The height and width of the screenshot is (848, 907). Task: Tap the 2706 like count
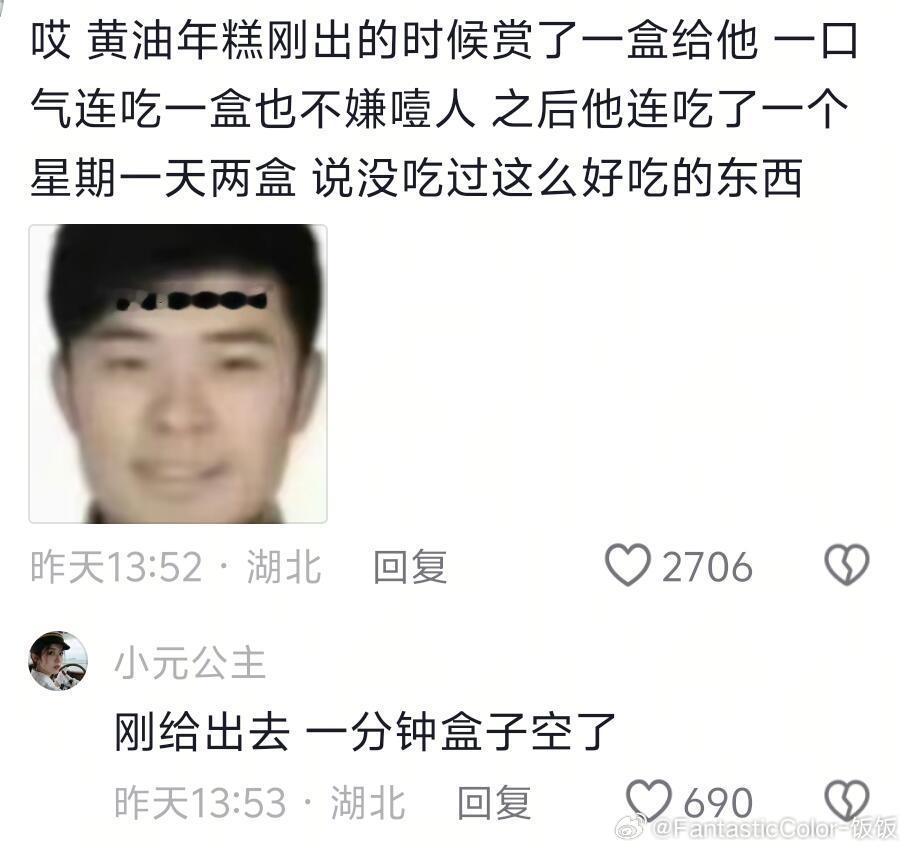pyautogui.click(x=707, y=567)
